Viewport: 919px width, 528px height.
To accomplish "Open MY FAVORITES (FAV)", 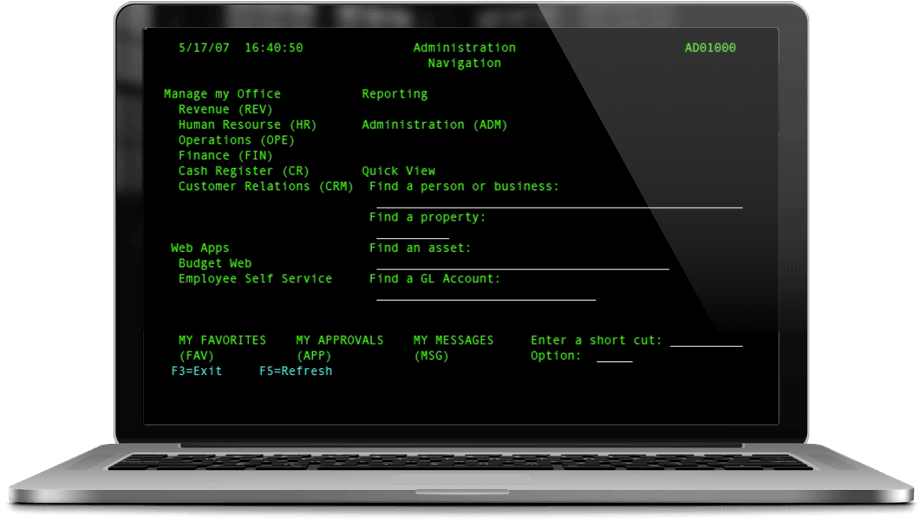I will [x=222, y=348].
